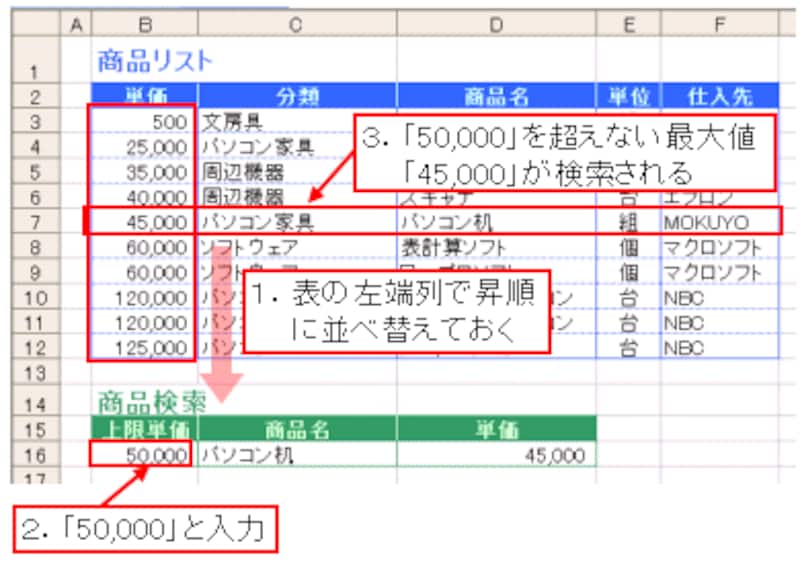This screenshot has width=800, height=564.
Task: Click the 仕入先 header cell
Action: coord(718,97)
